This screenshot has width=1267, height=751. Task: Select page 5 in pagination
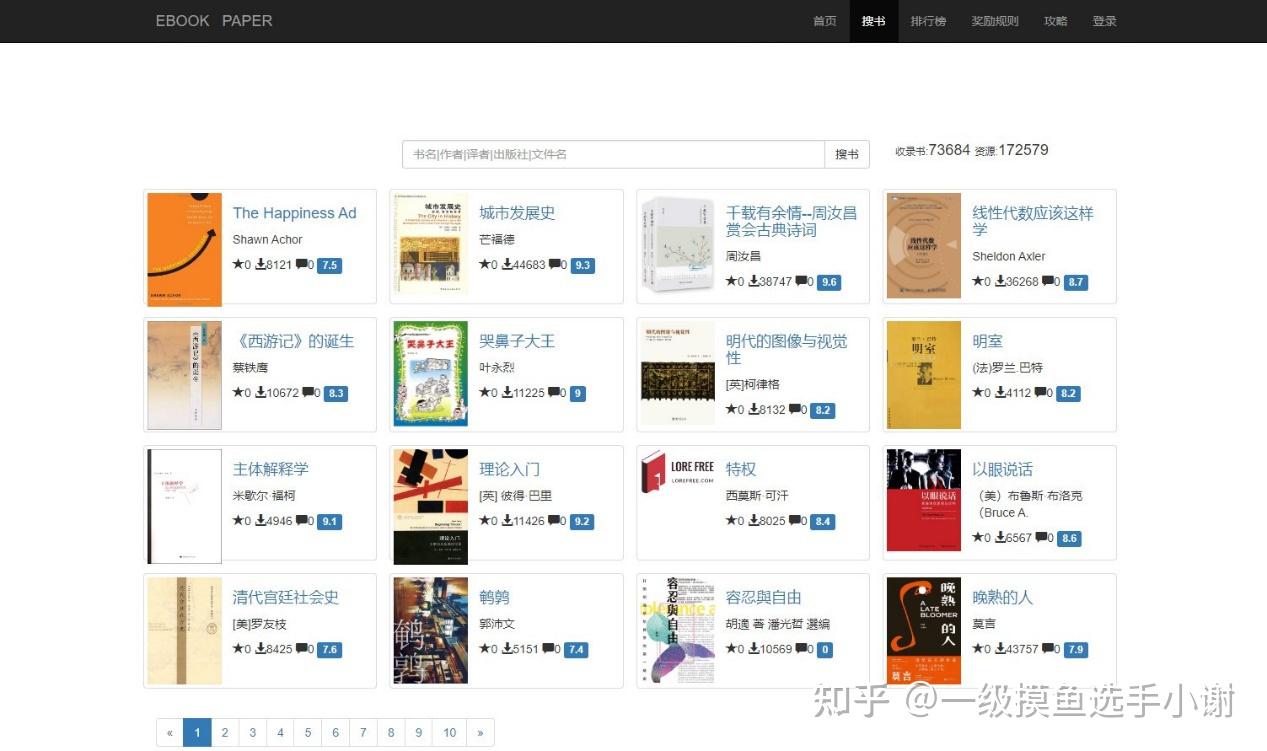pyautogui.click(x=307, y=733)
